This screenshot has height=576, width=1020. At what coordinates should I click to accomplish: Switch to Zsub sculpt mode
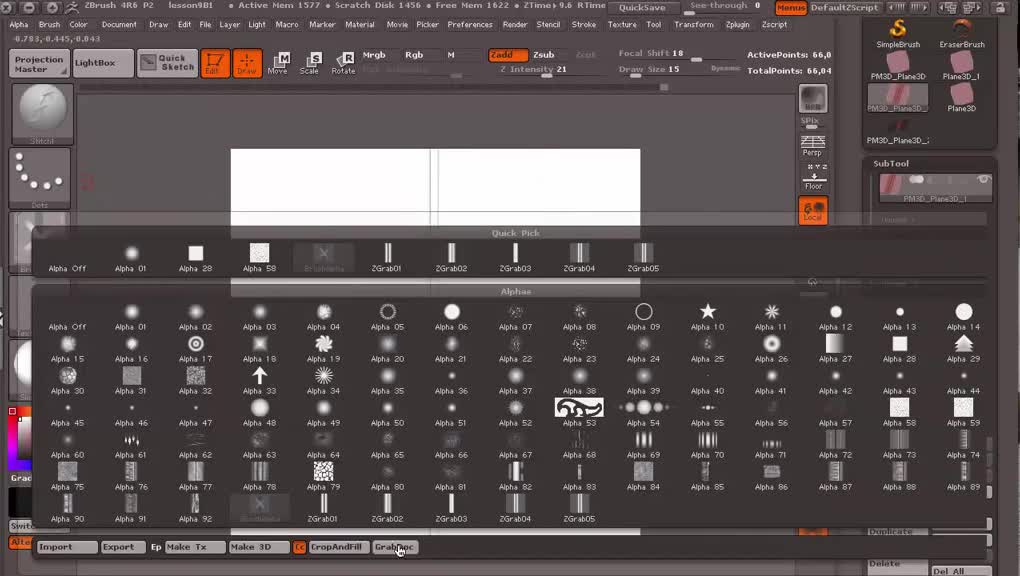pos(544,55)
